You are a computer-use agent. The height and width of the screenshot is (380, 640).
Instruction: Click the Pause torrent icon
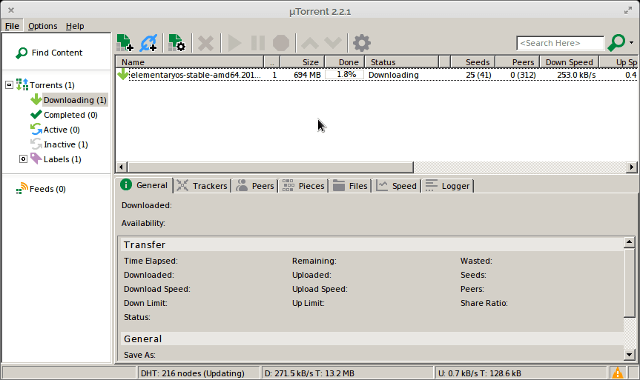[x=258, y=43]
